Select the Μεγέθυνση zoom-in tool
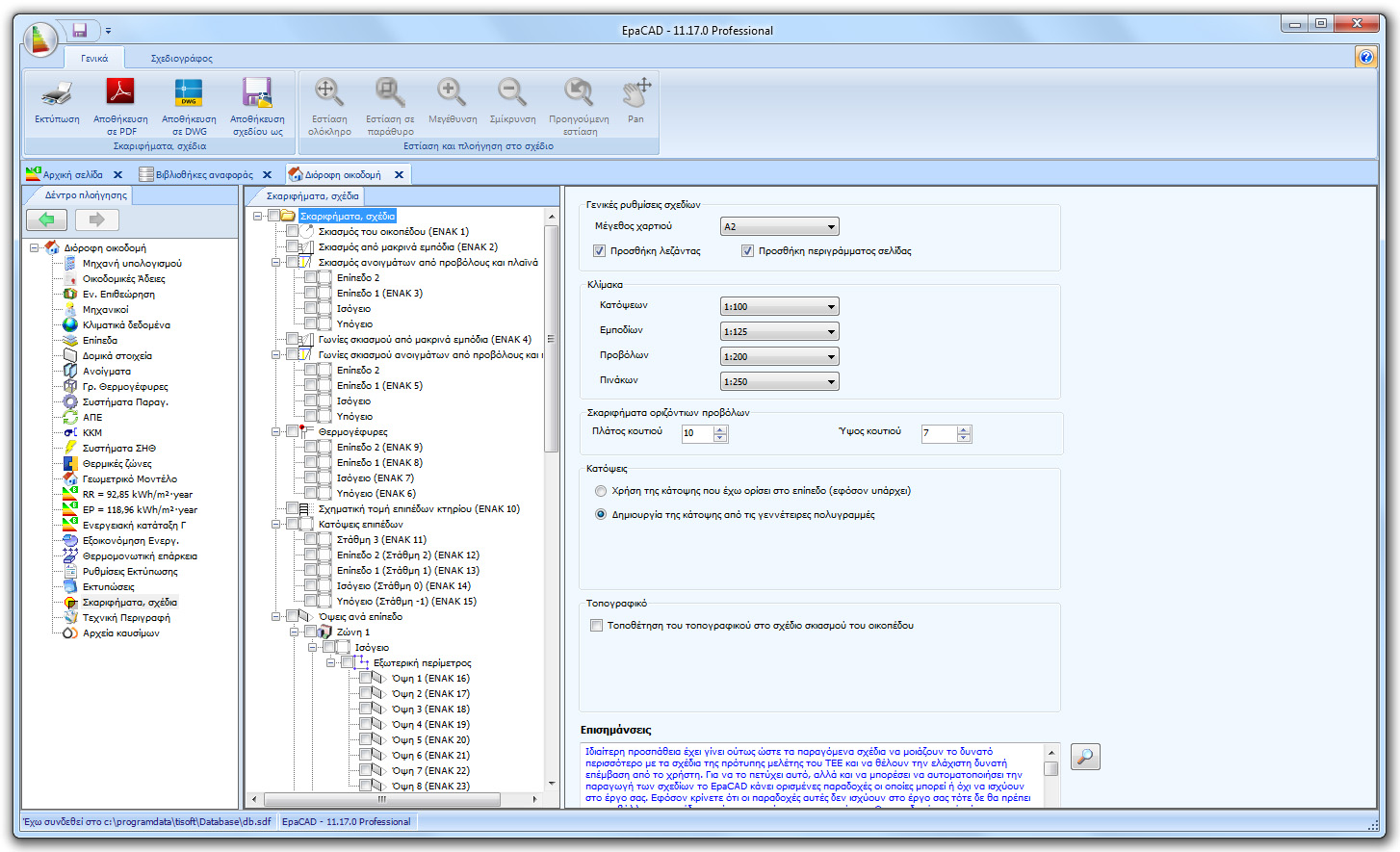Image resolution: width=1400 pixels, height=852 pixels. point(451,96)
